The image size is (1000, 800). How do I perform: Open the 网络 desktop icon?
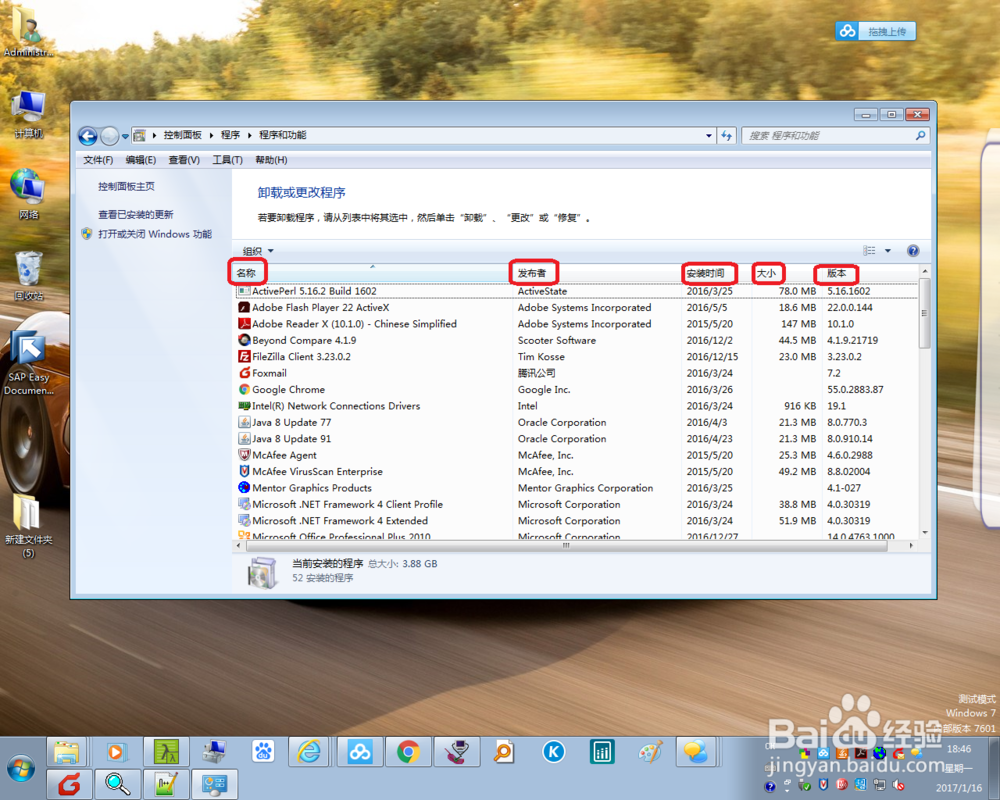pos(28,194)
